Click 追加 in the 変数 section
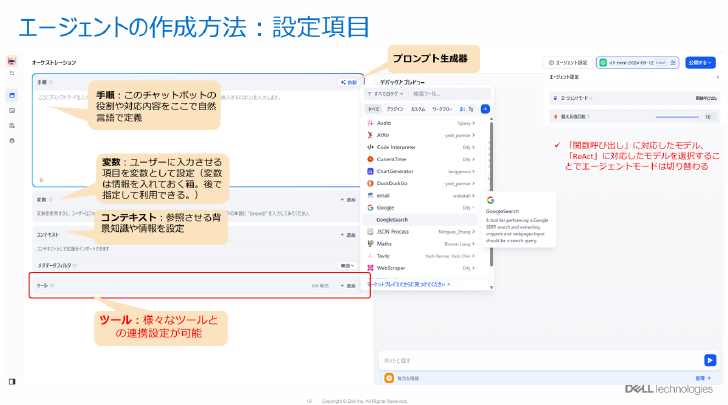Image resolution: width=728 pixels, height=405 pixels. tap(348, 200)
